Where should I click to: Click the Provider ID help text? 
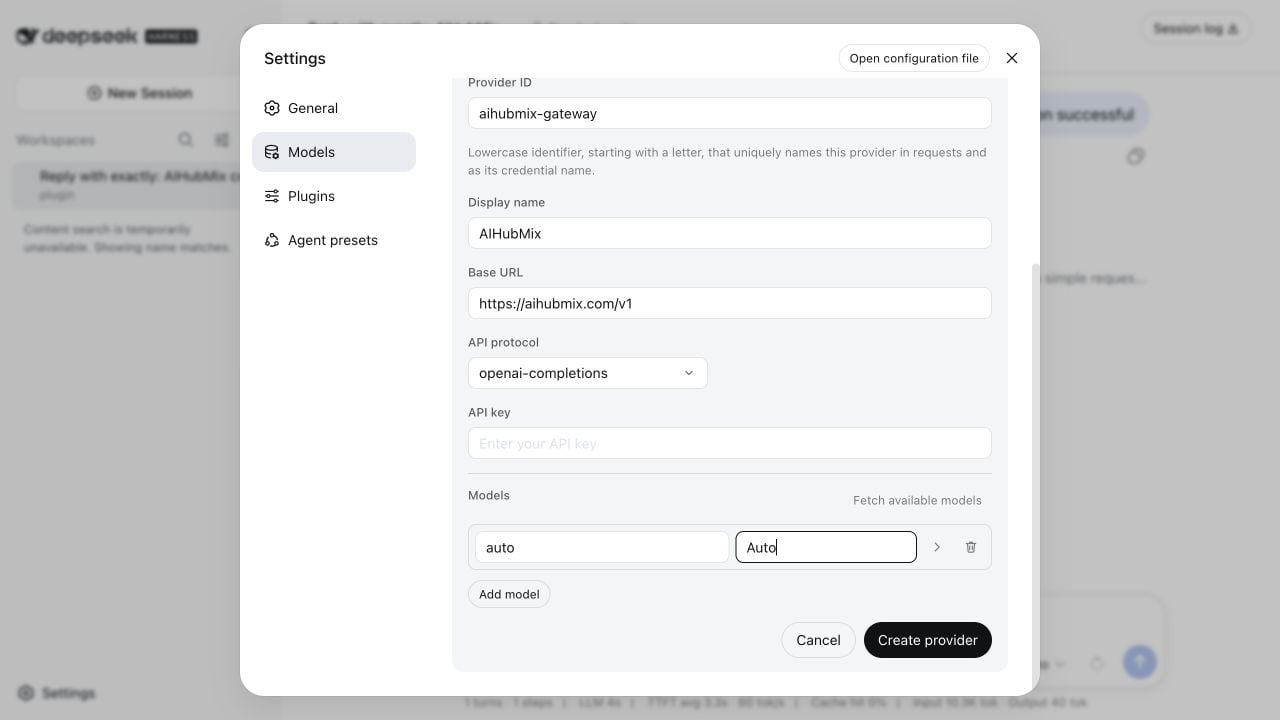pyautogui.click(x=727, y=161)
